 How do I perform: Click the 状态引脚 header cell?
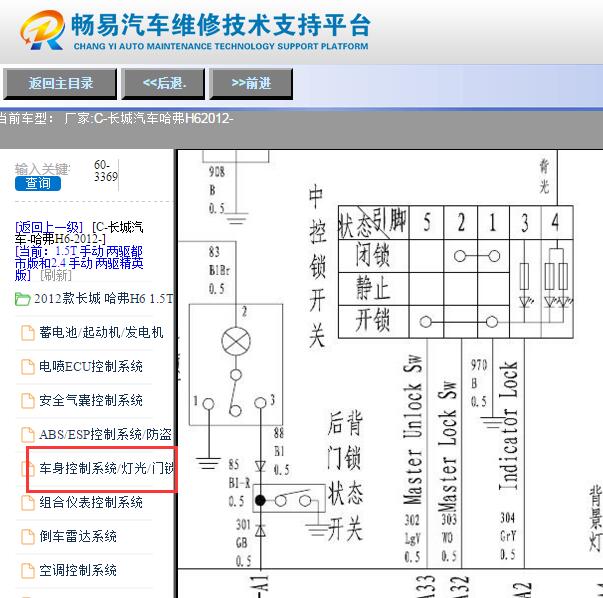[373, 223]
